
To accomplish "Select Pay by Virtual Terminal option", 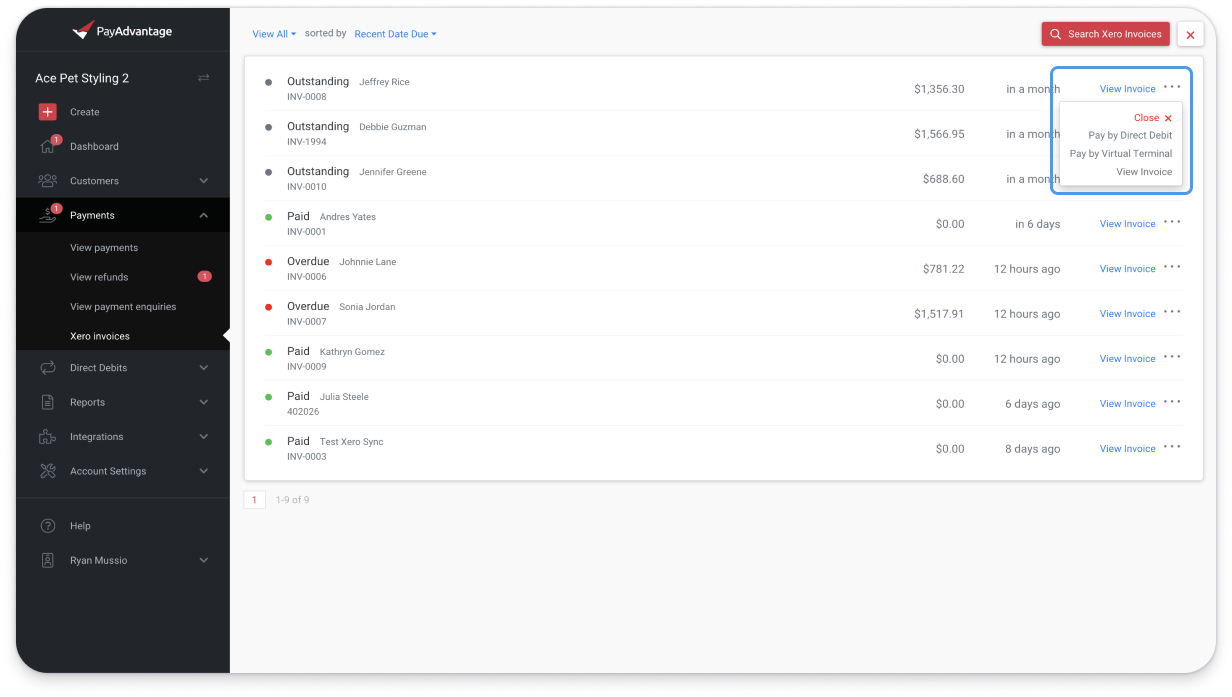I will pyautogui.click(x=1121, y=154).
